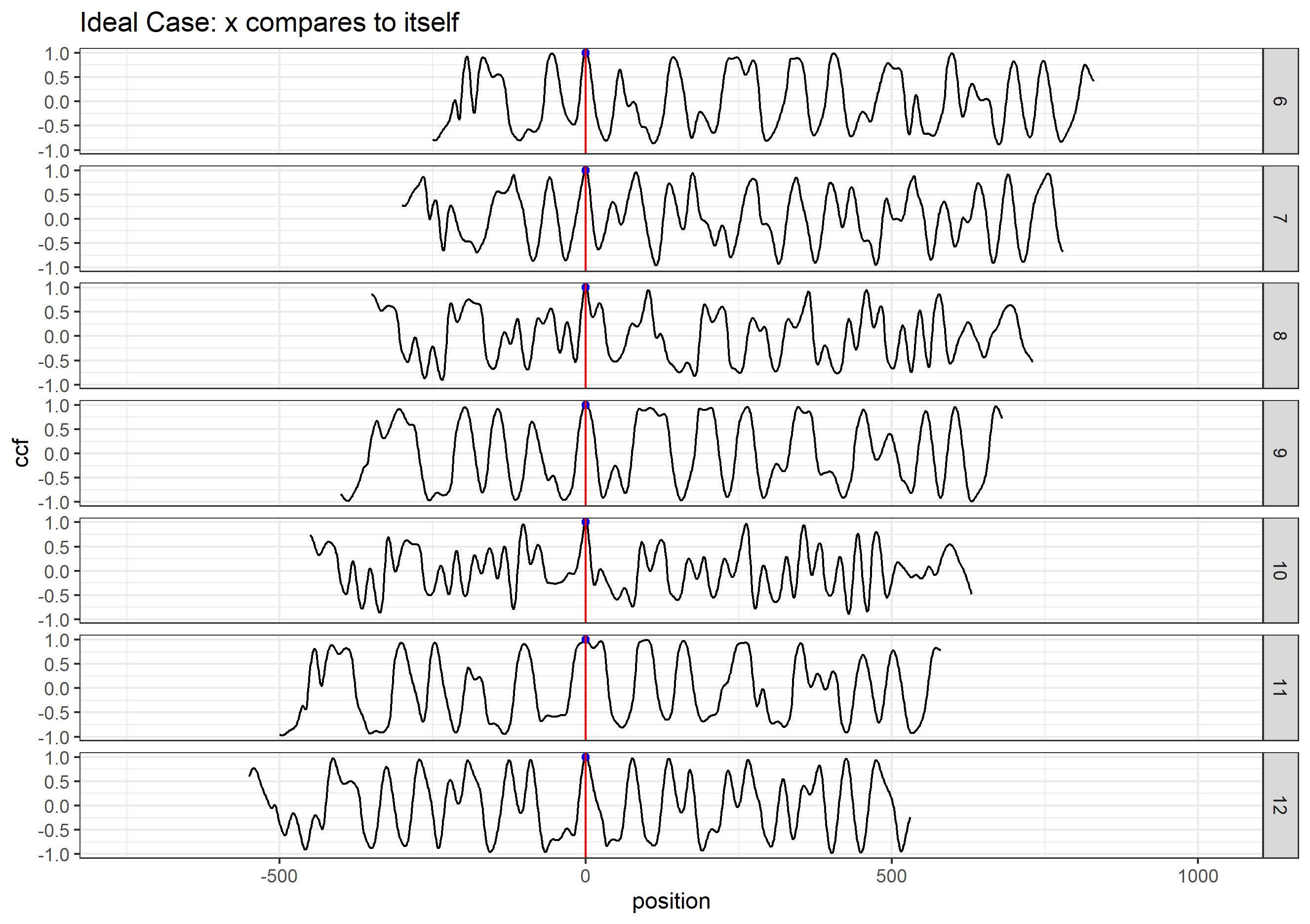Click the '-1.0' y-tick label of panel 11
Viewport: 1310px width, 924px height.
coord(54,738)
